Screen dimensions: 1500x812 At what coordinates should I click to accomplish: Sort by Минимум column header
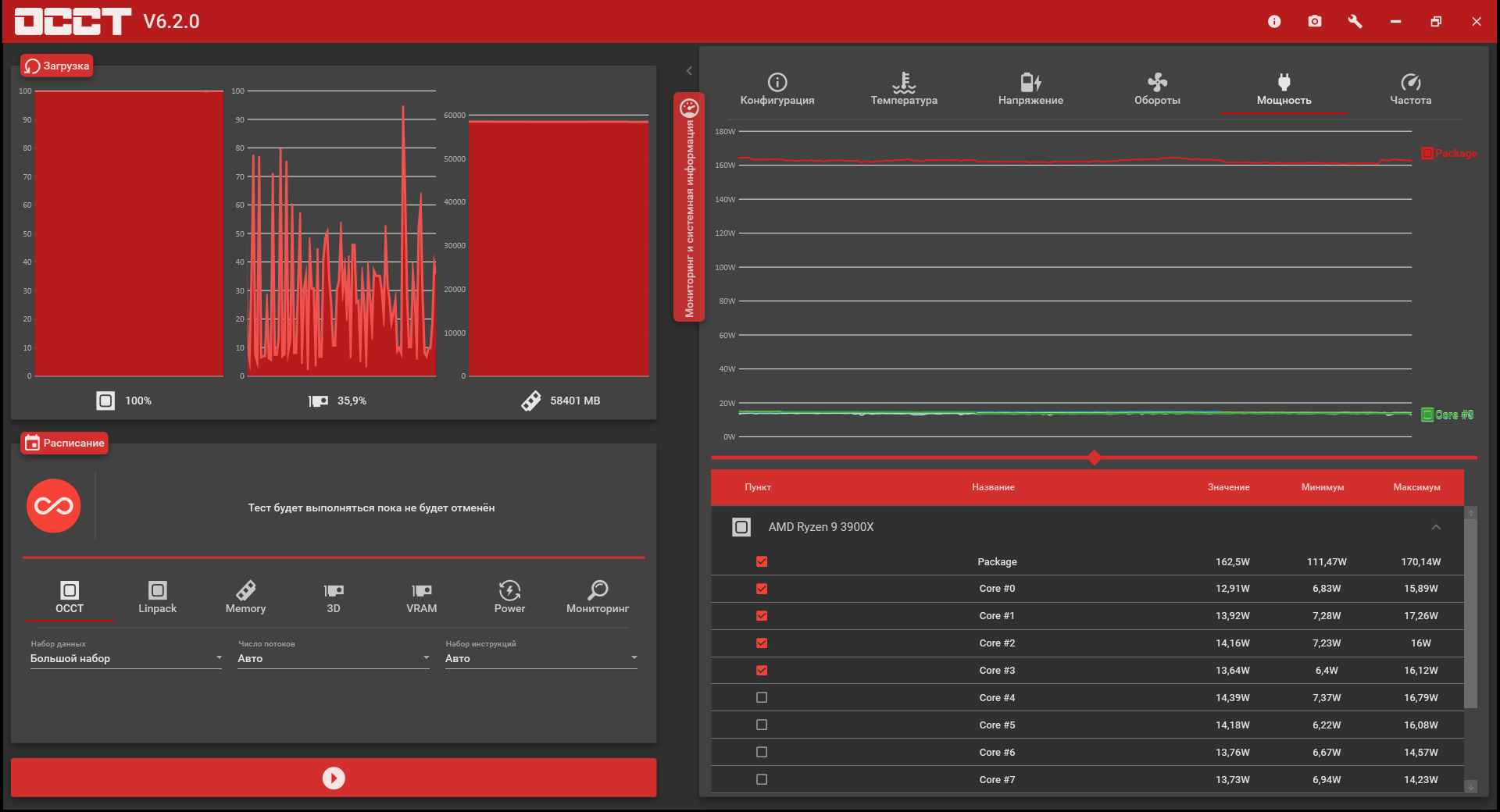[x=1323, y=487]
